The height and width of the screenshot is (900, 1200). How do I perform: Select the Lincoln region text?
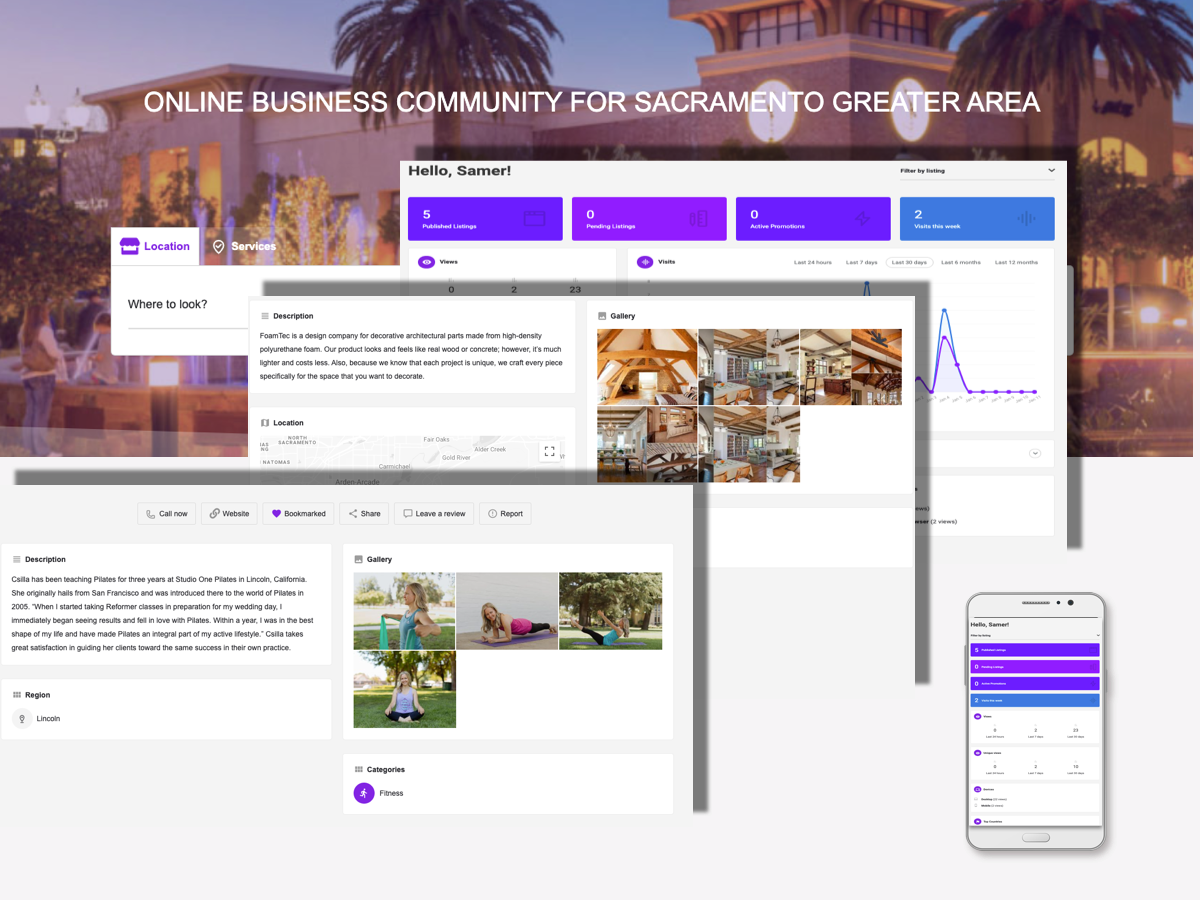48,719
